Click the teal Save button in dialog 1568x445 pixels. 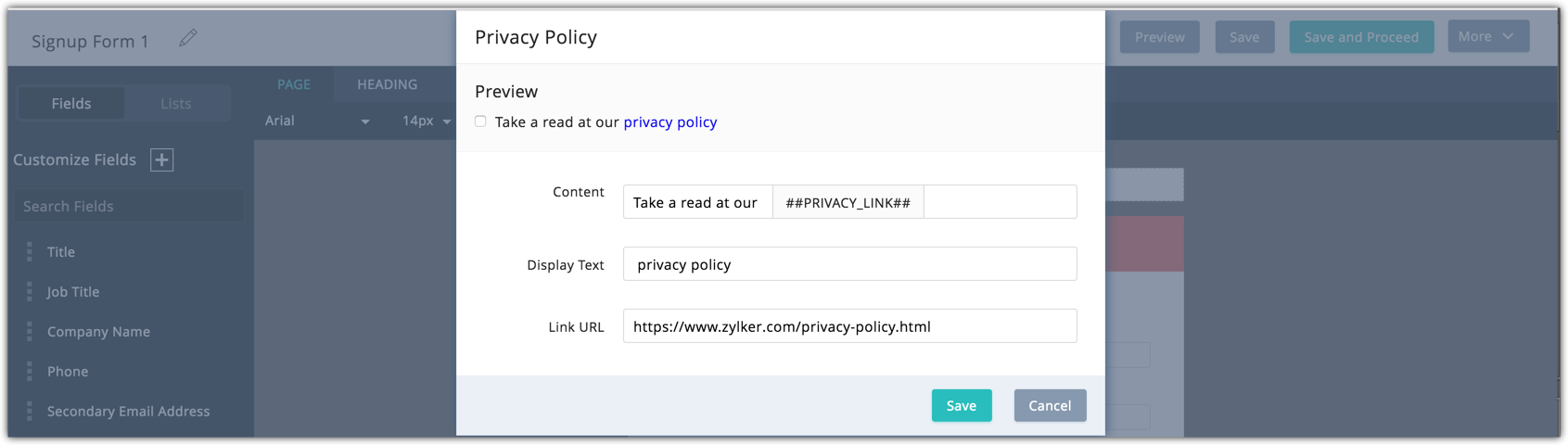(x=961, y=406)
